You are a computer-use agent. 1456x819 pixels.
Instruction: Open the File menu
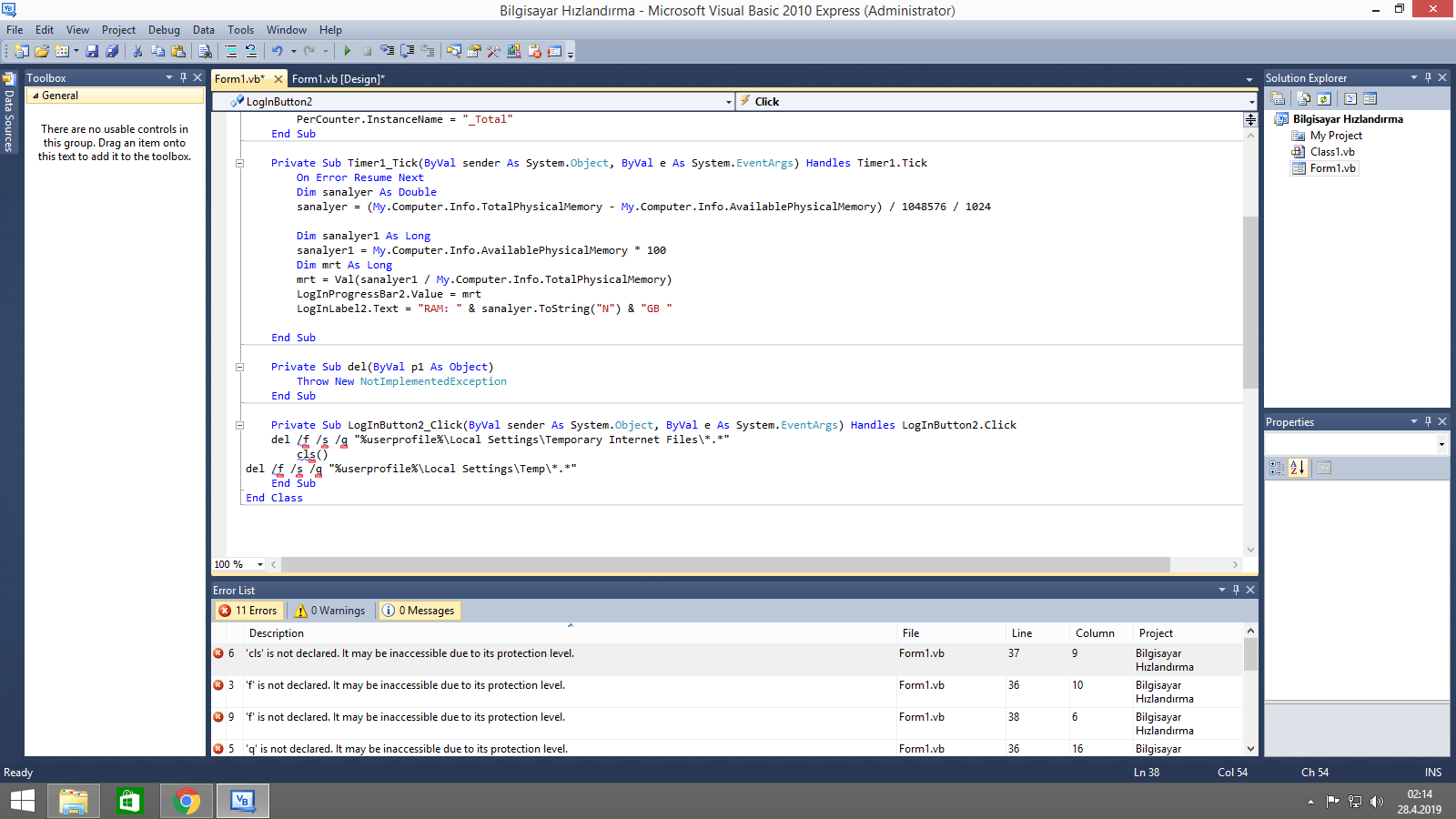pos(15,30)
